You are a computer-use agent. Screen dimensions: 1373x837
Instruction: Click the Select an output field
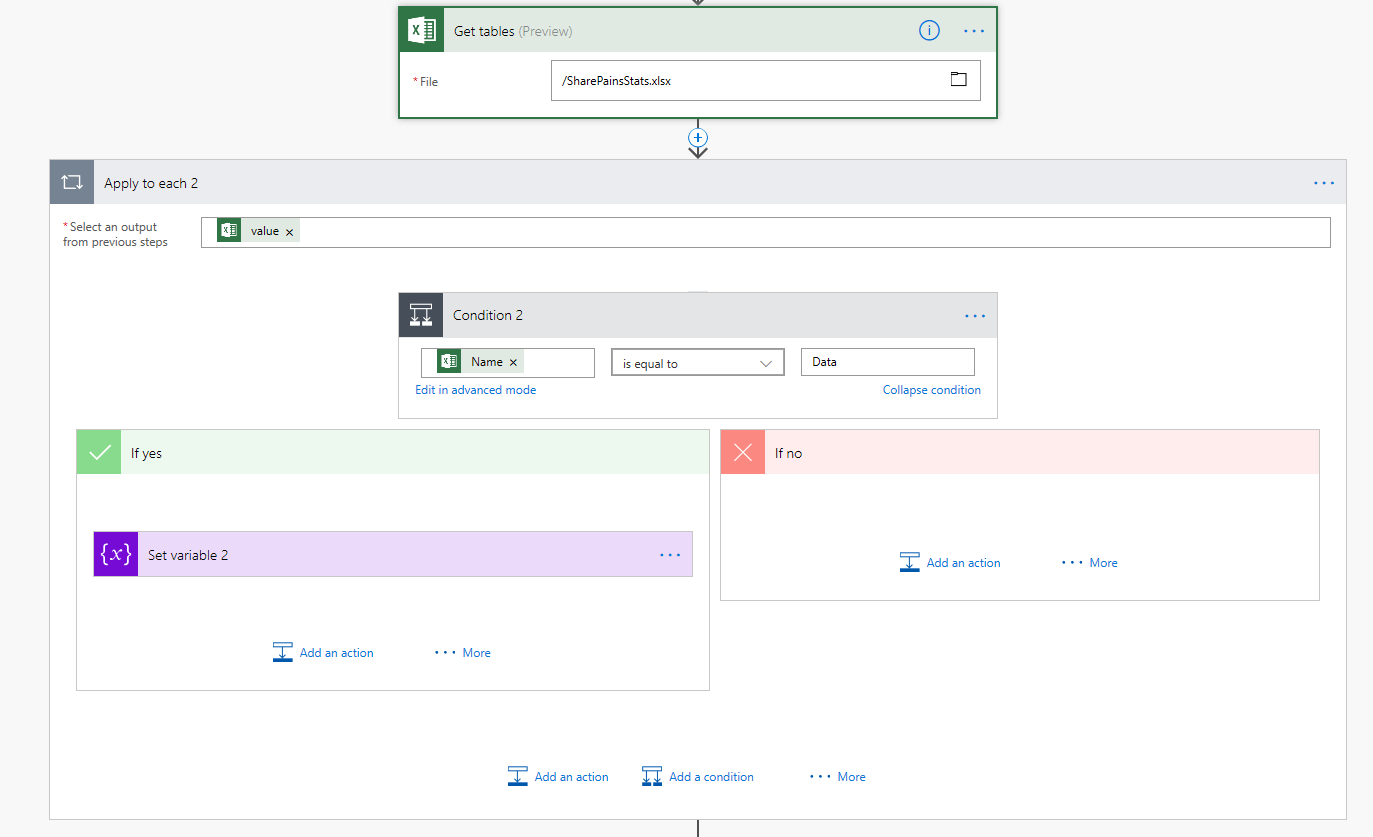pyautogui.click(x=765, y=232)
